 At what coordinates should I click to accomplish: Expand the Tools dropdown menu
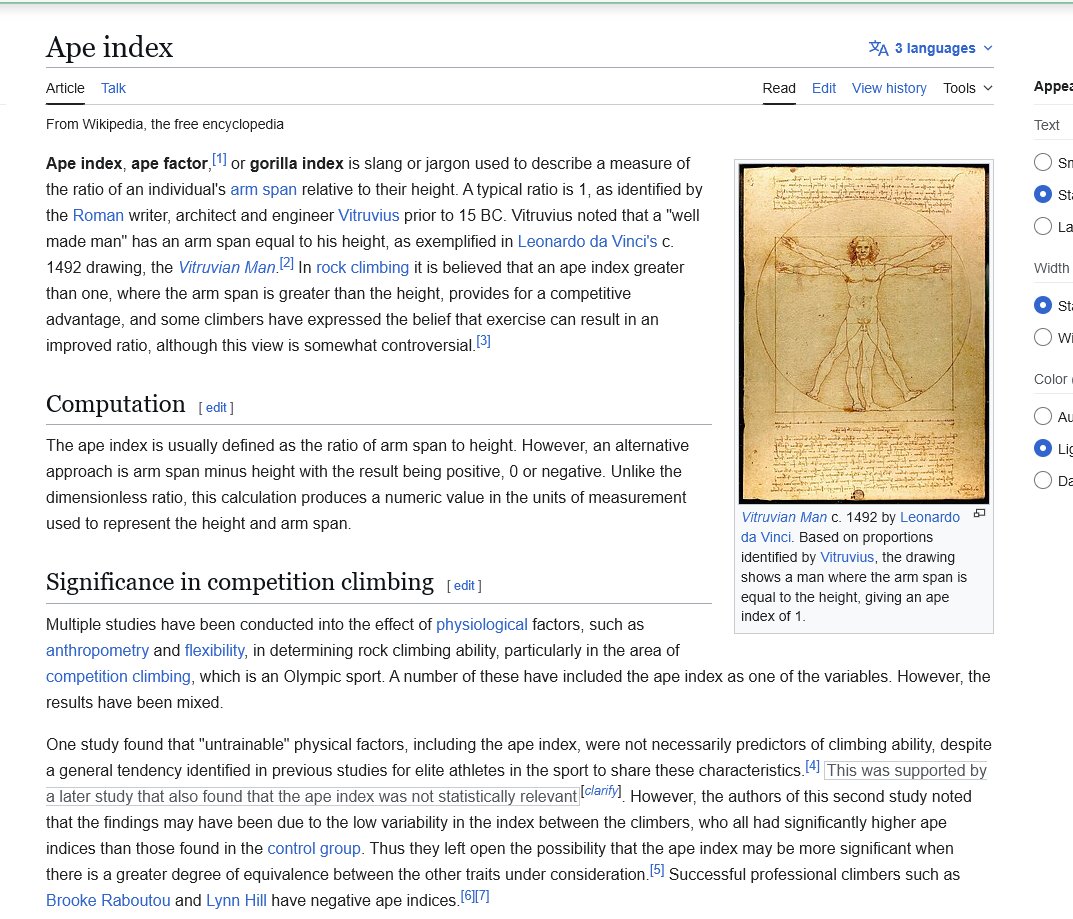966,88
